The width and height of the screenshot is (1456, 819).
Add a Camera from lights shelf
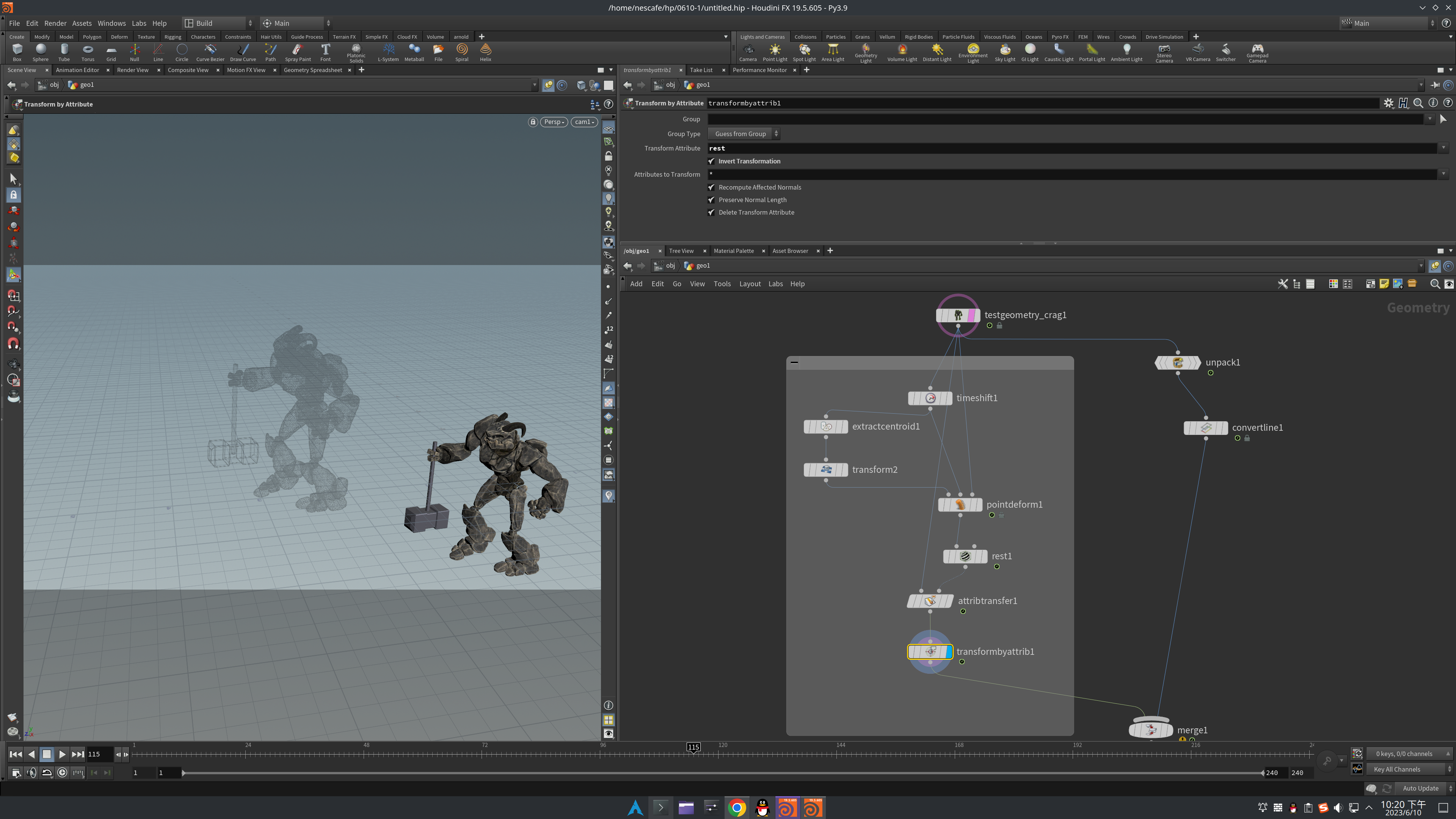748,53
